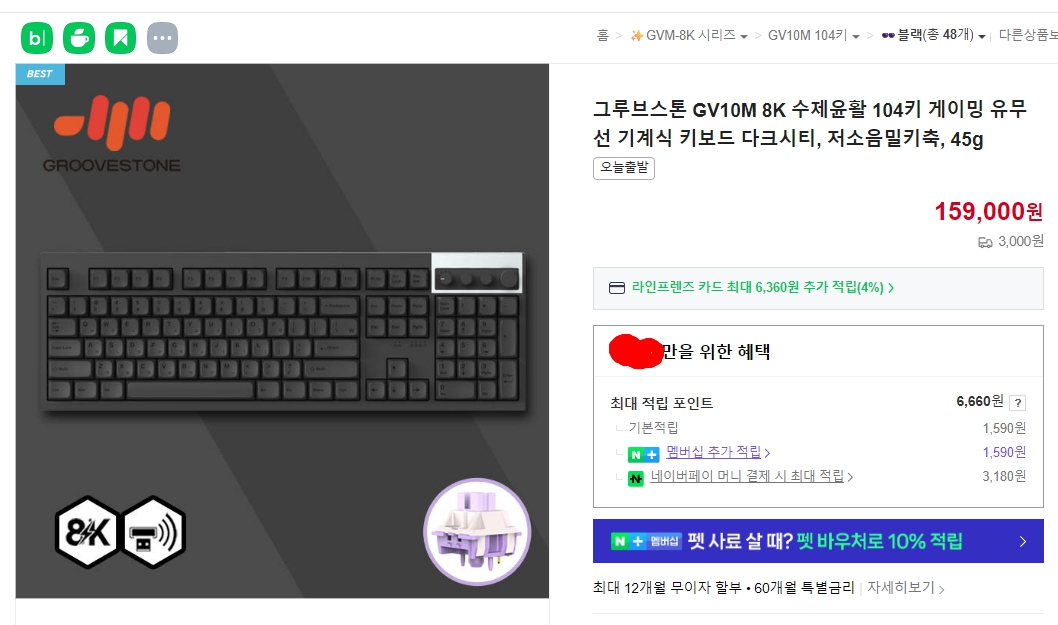The image size is (1058, 625).
Task: Click the 라인프렌즈 카드 추가 적립 banner
Action: (818, 288)
